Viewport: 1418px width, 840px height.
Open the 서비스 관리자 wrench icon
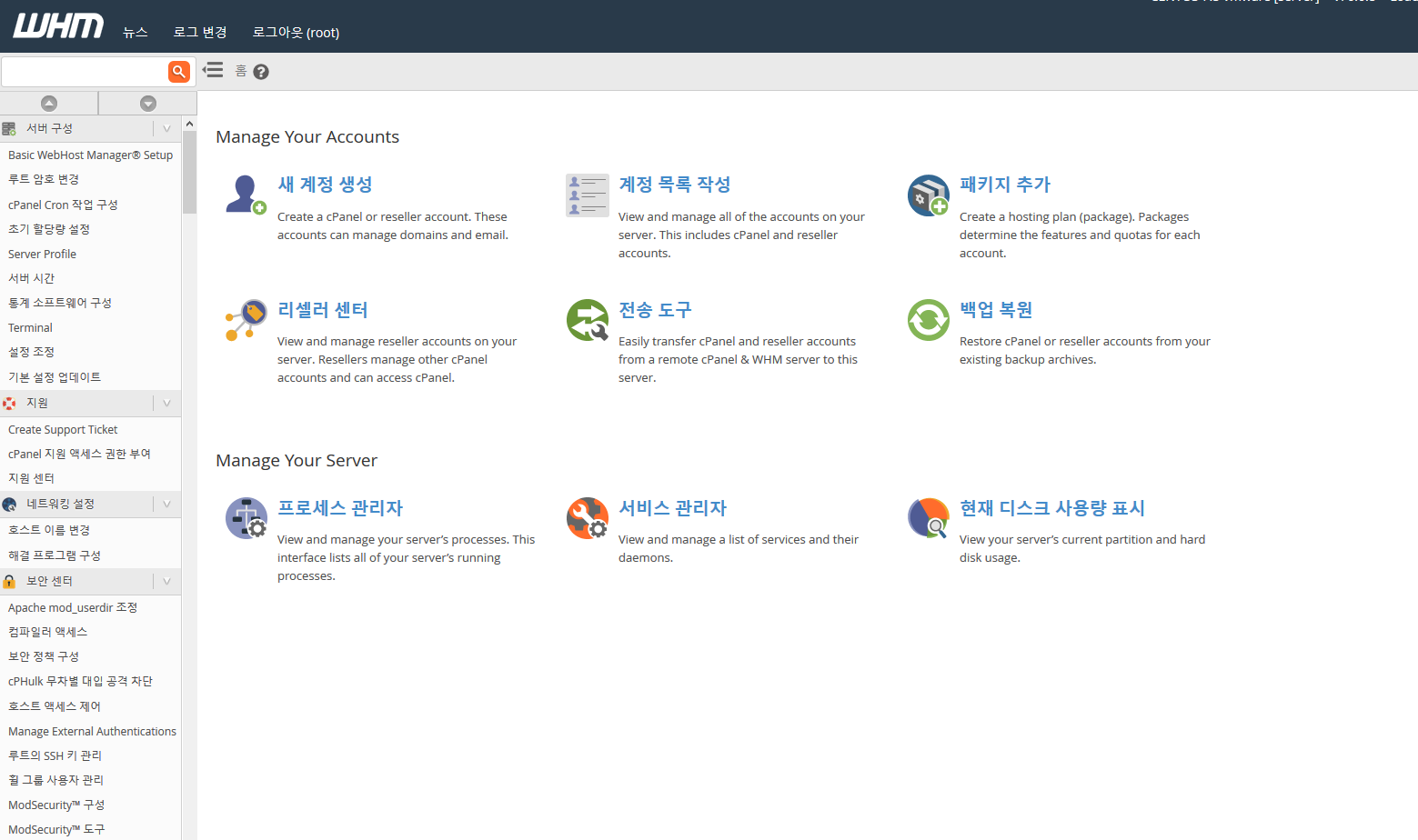(x=587, y=518)
